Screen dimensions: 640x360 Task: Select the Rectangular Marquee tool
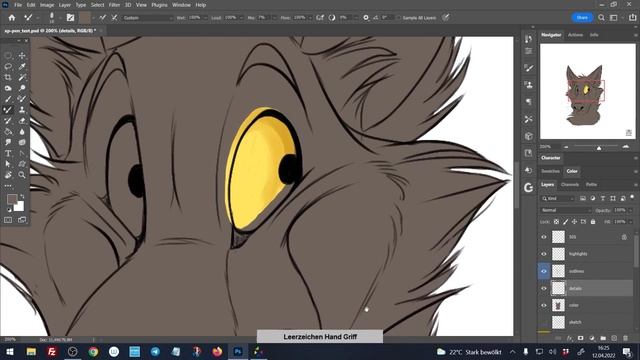tap(8, 56)
